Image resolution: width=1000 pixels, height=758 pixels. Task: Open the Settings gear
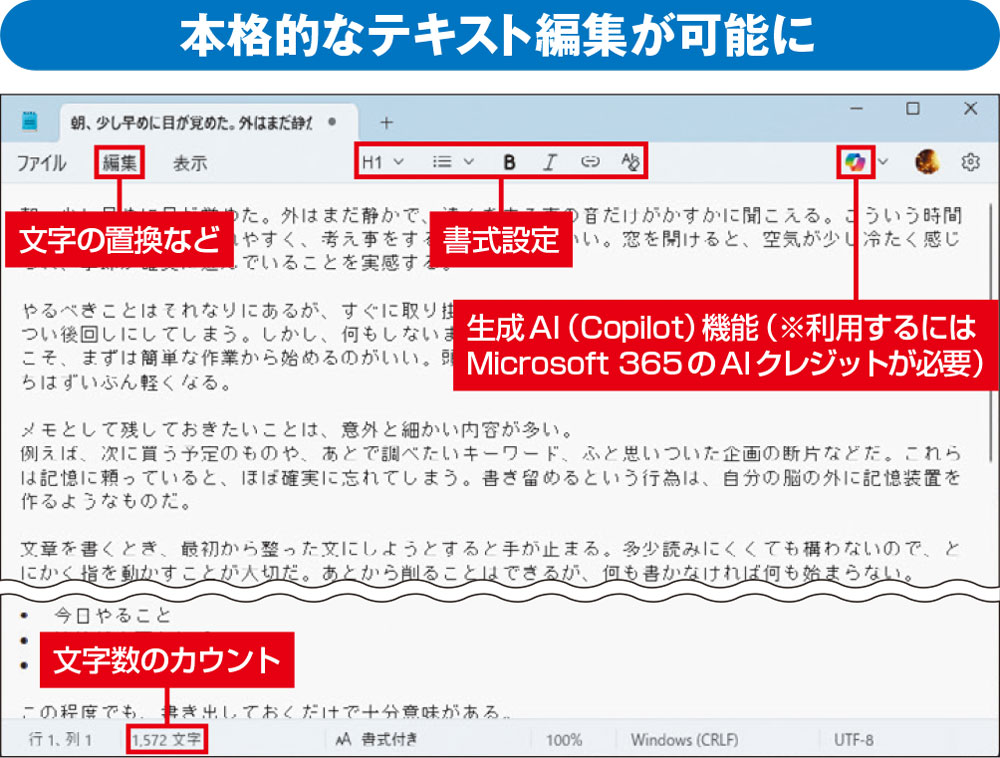969,162
